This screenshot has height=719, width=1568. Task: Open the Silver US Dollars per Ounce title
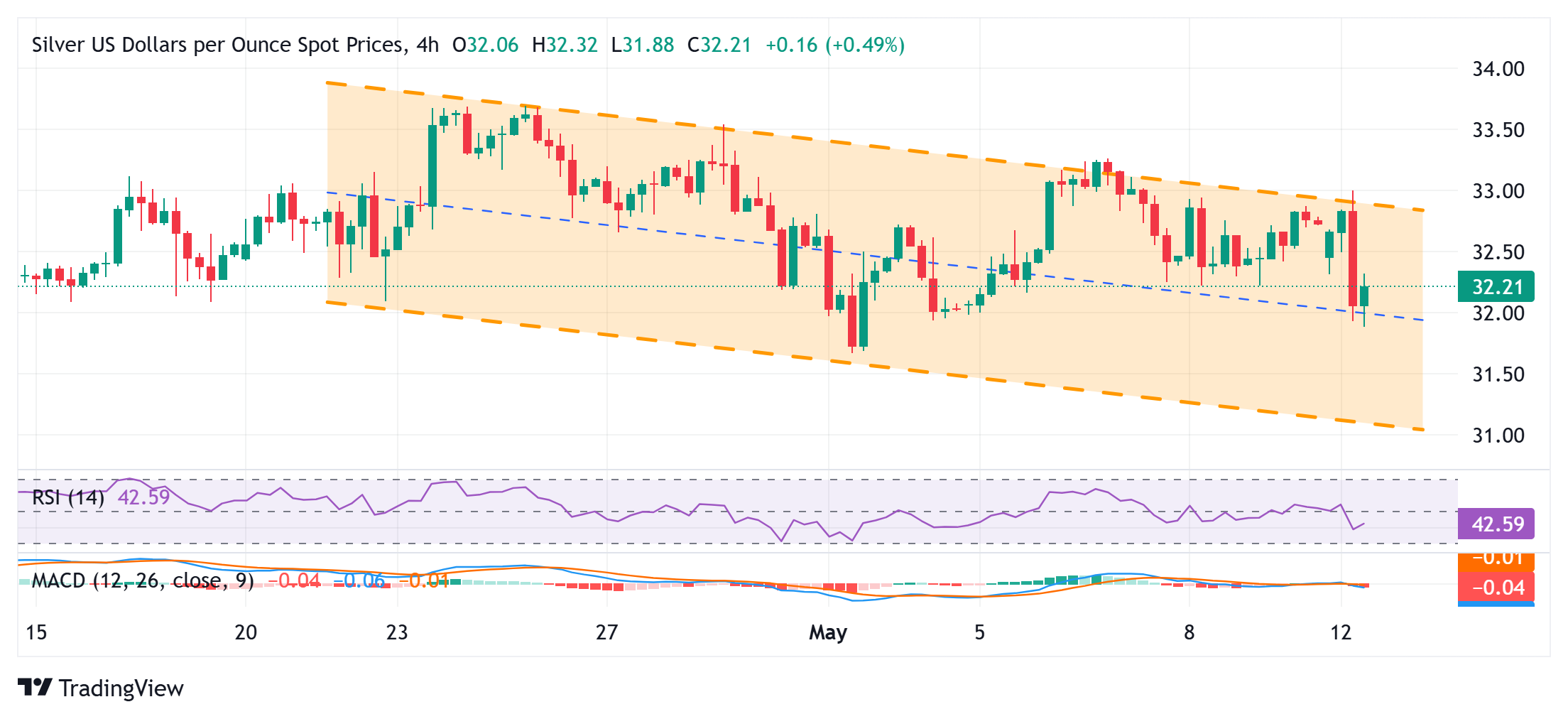pos(219,45)
